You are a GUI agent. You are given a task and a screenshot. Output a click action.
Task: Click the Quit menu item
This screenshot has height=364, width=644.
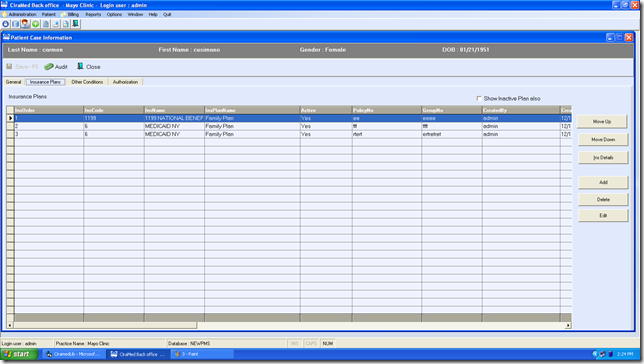tap(167, 14)
